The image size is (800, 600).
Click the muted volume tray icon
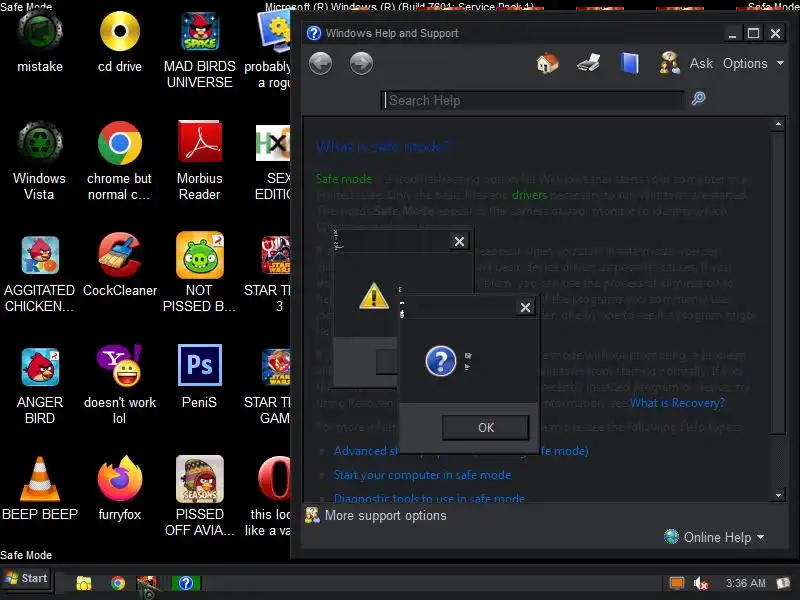[x=701, y=583]
